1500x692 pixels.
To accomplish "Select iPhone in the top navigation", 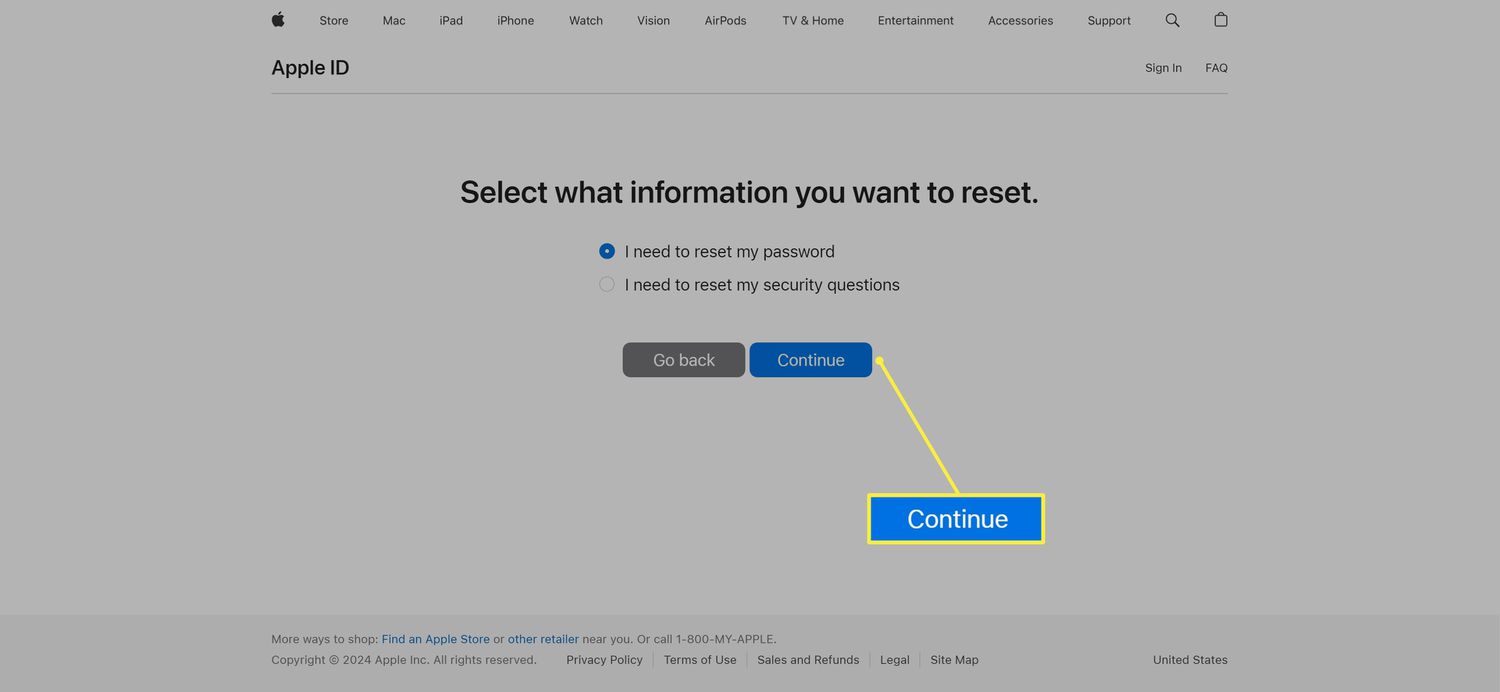I will 515,21.
